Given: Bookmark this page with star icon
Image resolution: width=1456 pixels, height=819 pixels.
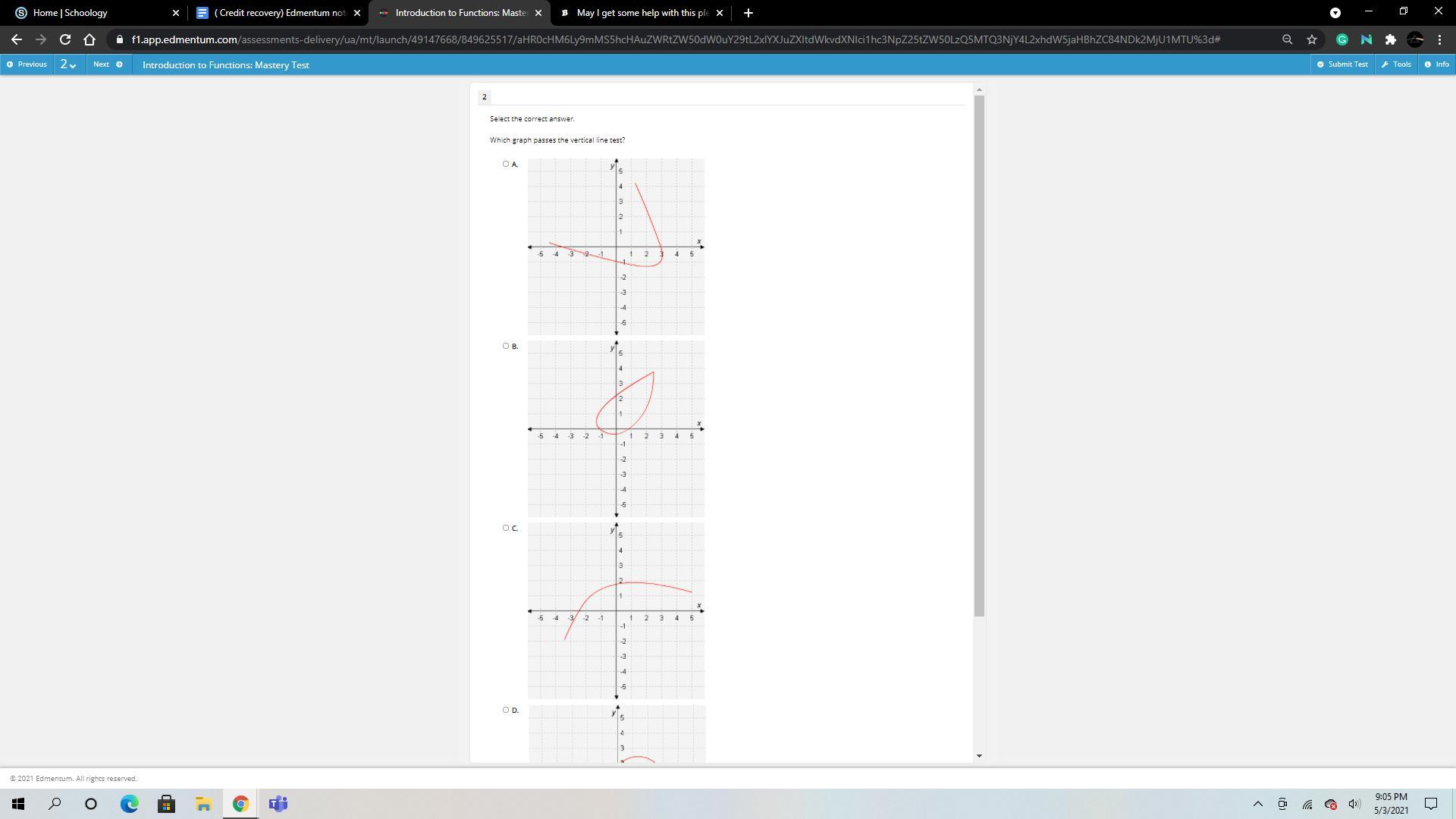Looking at the screenshot, I should click(x=1312, y=39).
